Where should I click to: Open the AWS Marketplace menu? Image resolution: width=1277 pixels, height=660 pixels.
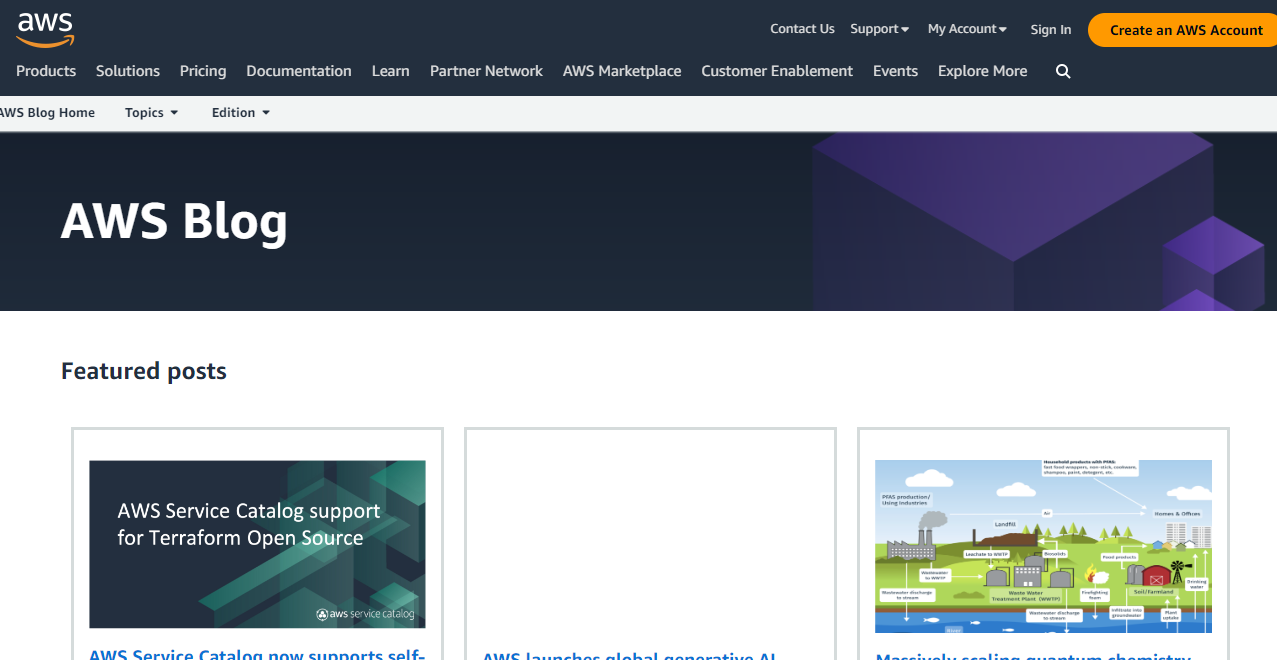pos(622,71)
